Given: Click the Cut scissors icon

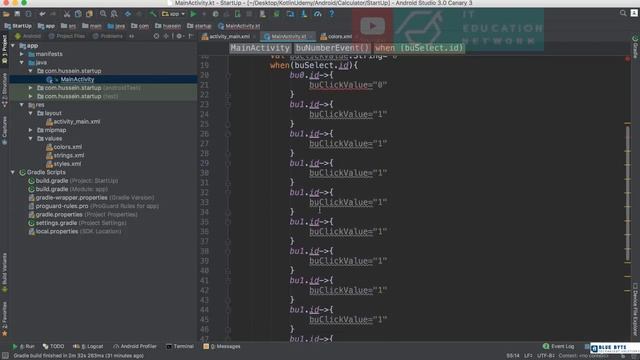Looking at the screenshot, I should click(x=67, y=14).
